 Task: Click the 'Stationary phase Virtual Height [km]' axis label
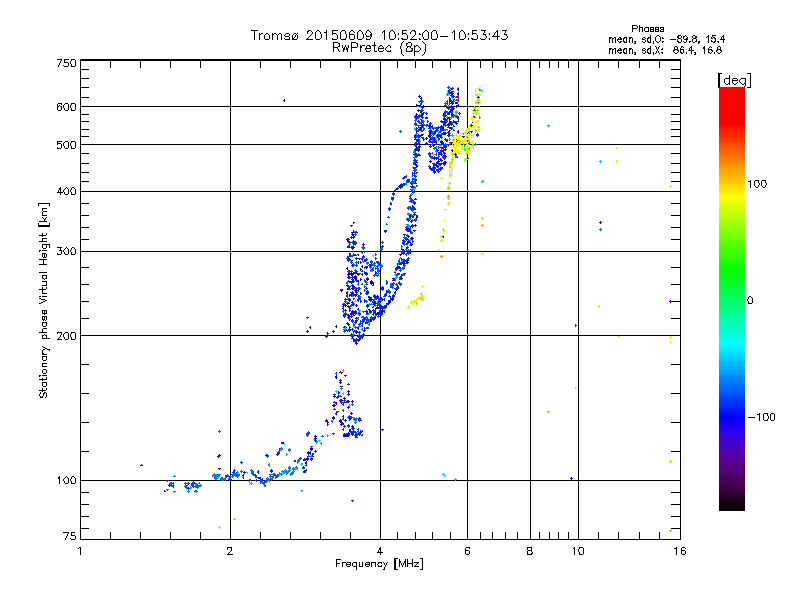[44, 300]
